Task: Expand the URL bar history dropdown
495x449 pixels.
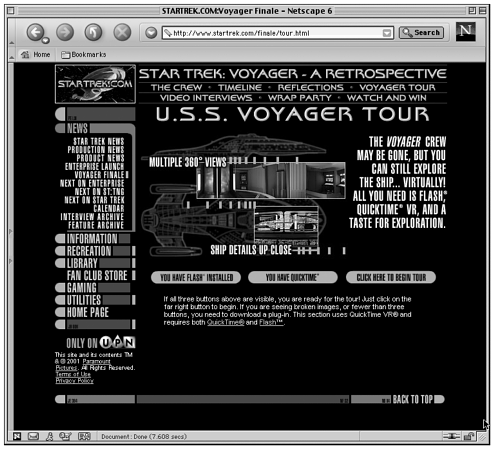Action: click(387, 33)
